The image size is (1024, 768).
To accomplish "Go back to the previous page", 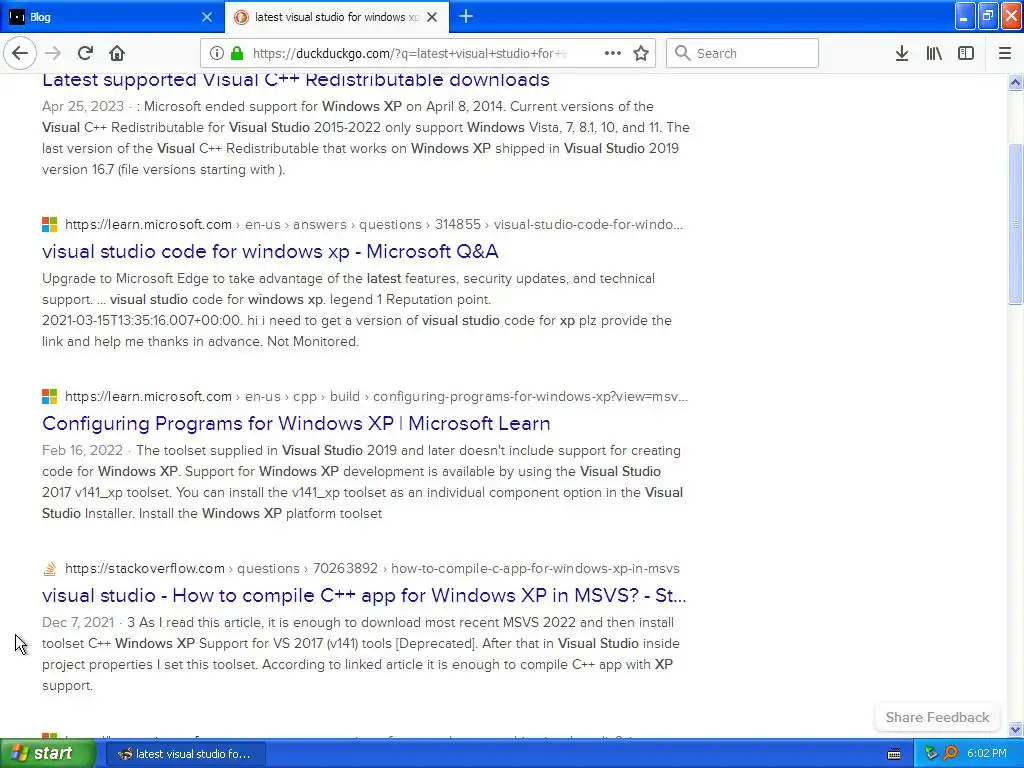I will tap(20, 54).
